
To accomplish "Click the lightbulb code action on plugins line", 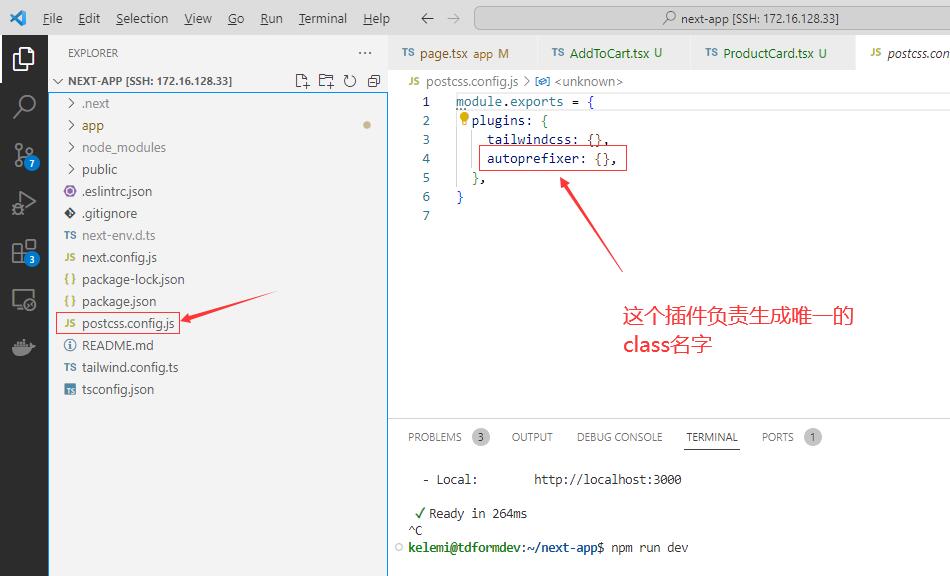I will click(x=463, y=119).
